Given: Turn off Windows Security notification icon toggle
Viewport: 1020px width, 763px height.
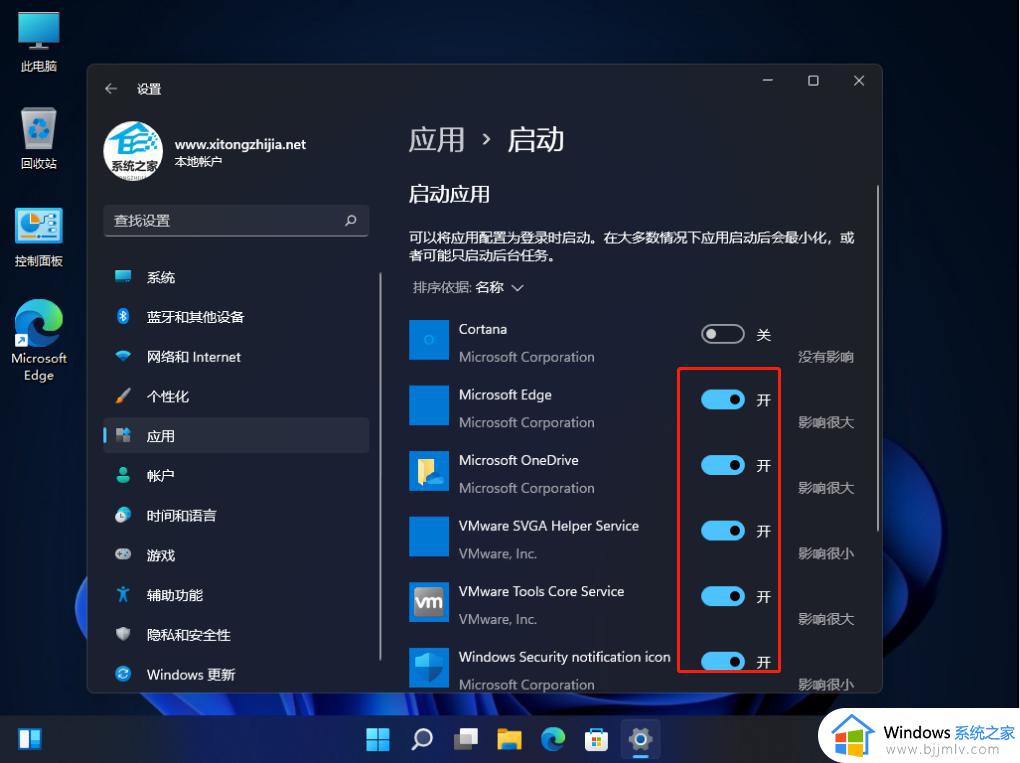Looking at the screenshot, I should (x=723, y=662).
